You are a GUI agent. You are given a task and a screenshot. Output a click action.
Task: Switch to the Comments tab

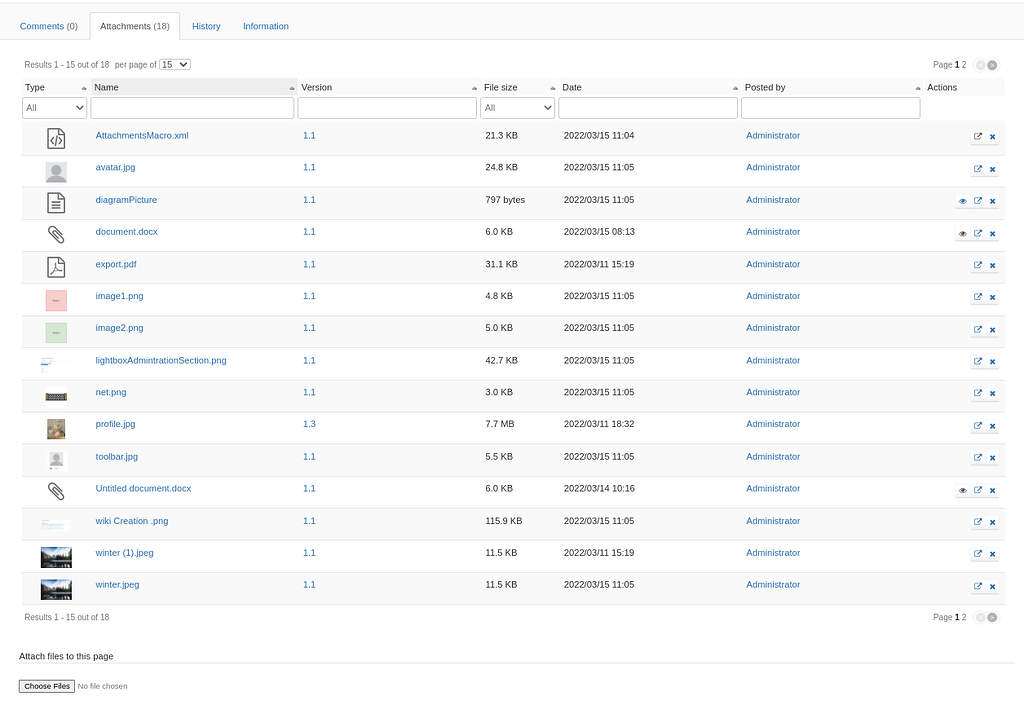[48, 26]
